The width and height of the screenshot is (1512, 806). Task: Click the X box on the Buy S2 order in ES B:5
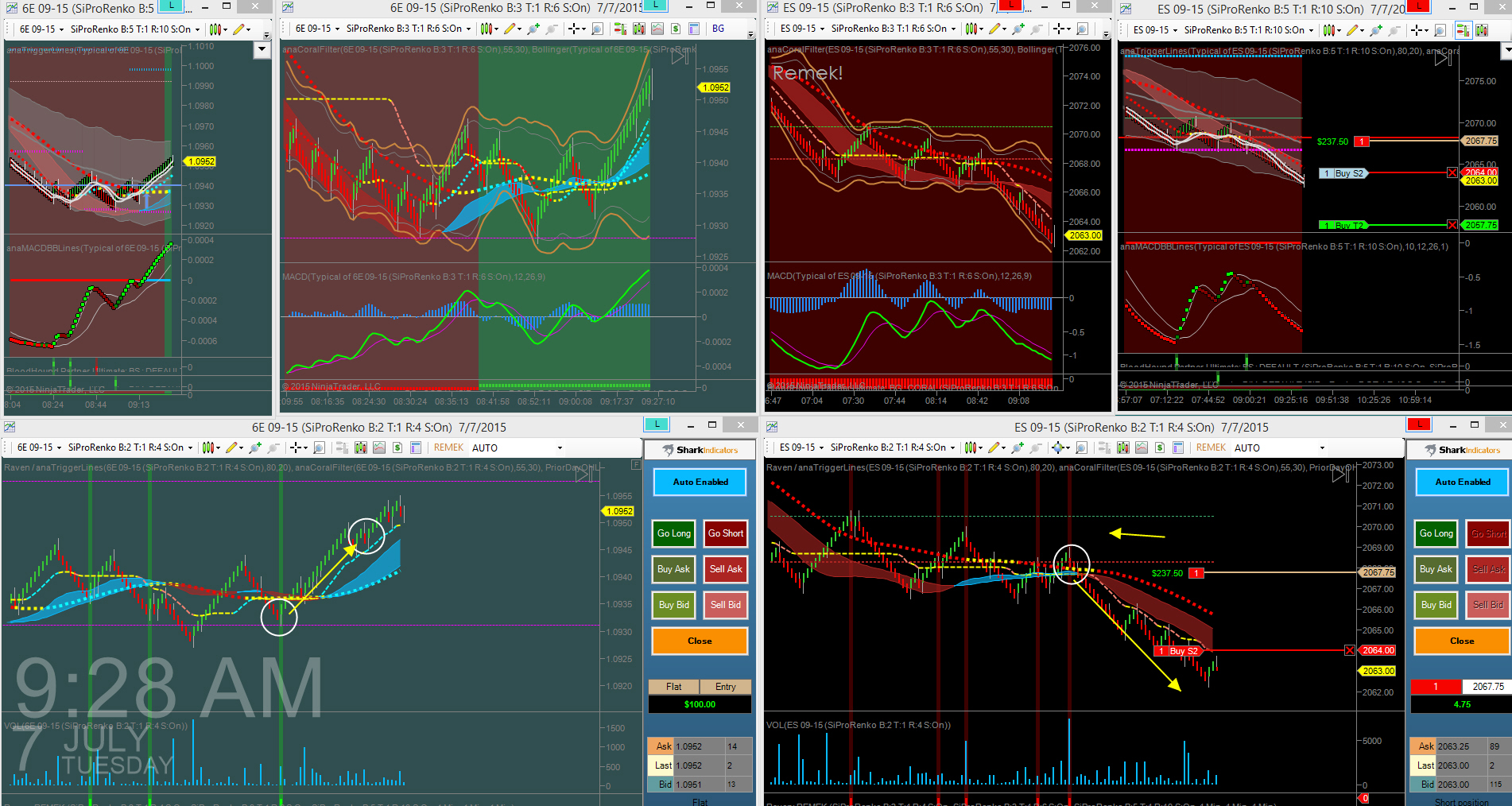[x=1452, y=172]
